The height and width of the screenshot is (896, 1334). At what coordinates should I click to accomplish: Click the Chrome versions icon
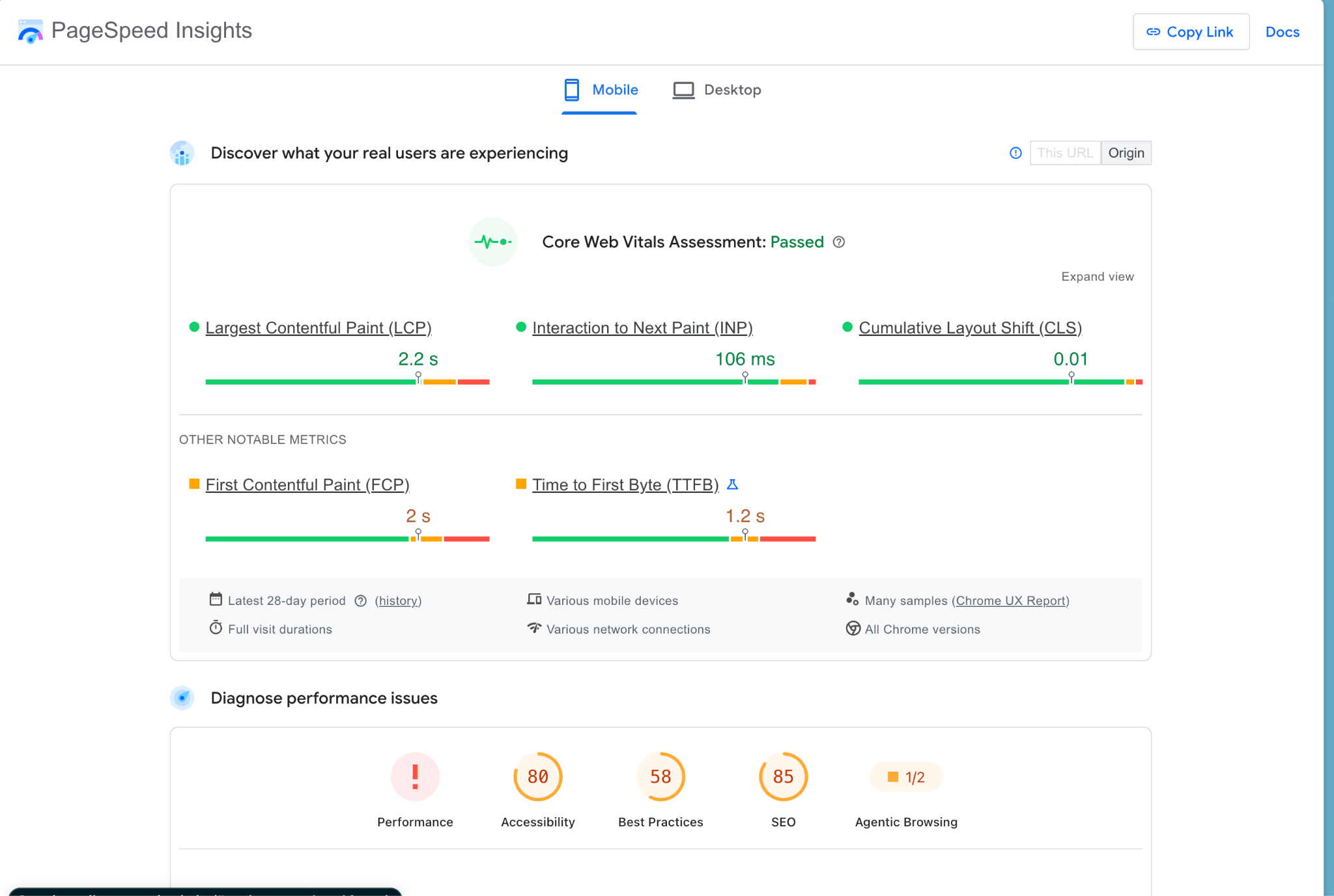[853, 628]
